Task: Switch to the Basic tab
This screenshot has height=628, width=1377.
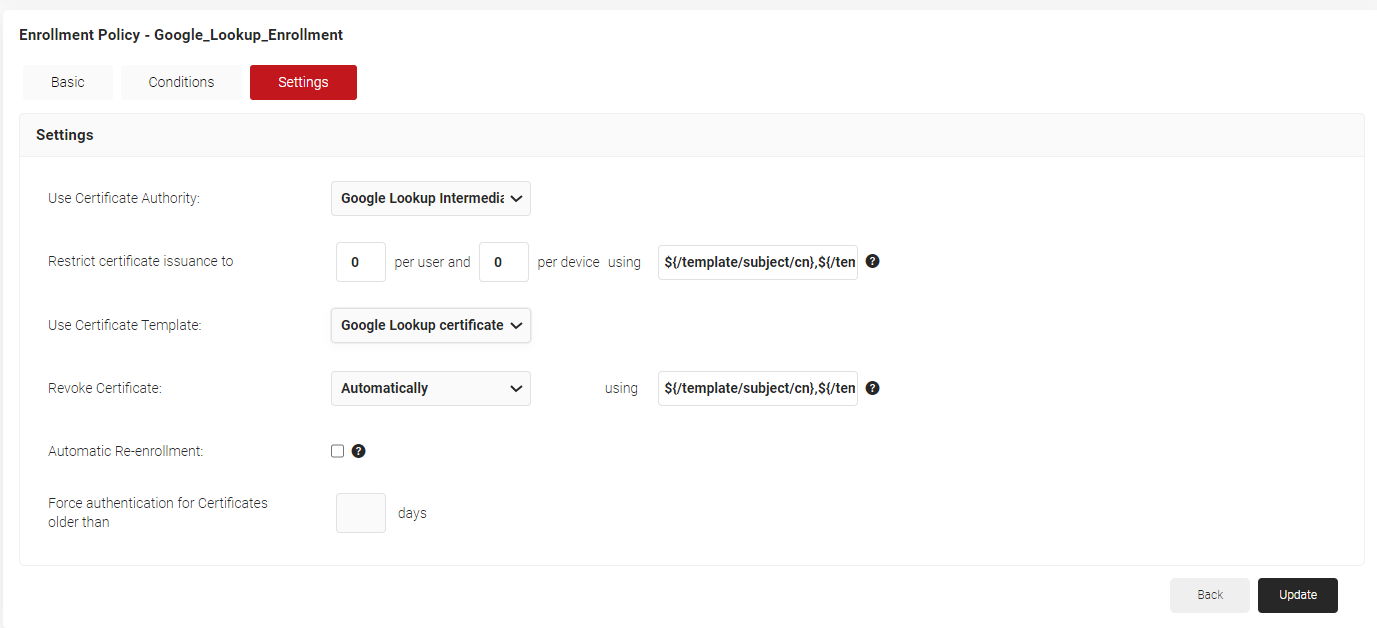Action: click(68, 82)
